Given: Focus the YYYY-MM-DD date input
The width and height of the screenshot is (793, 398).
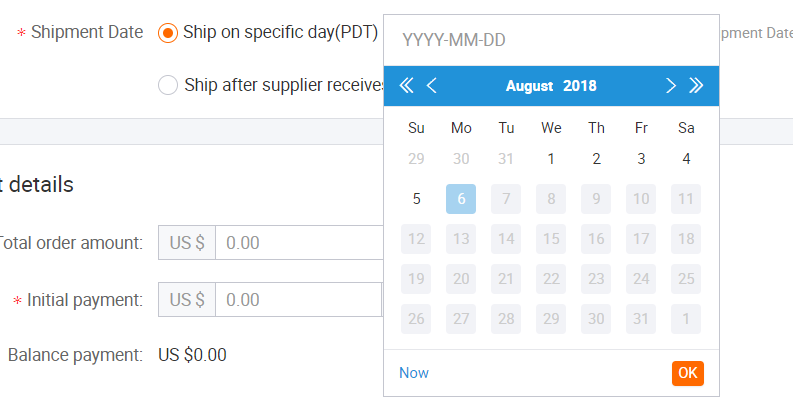Looking at the screenshot, I should point(551,40).
